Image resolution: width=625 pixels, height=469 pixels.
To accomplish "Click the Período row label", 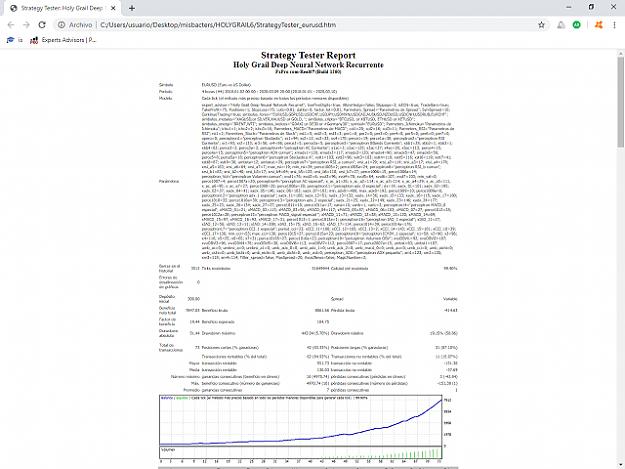I will coord(165,92).
